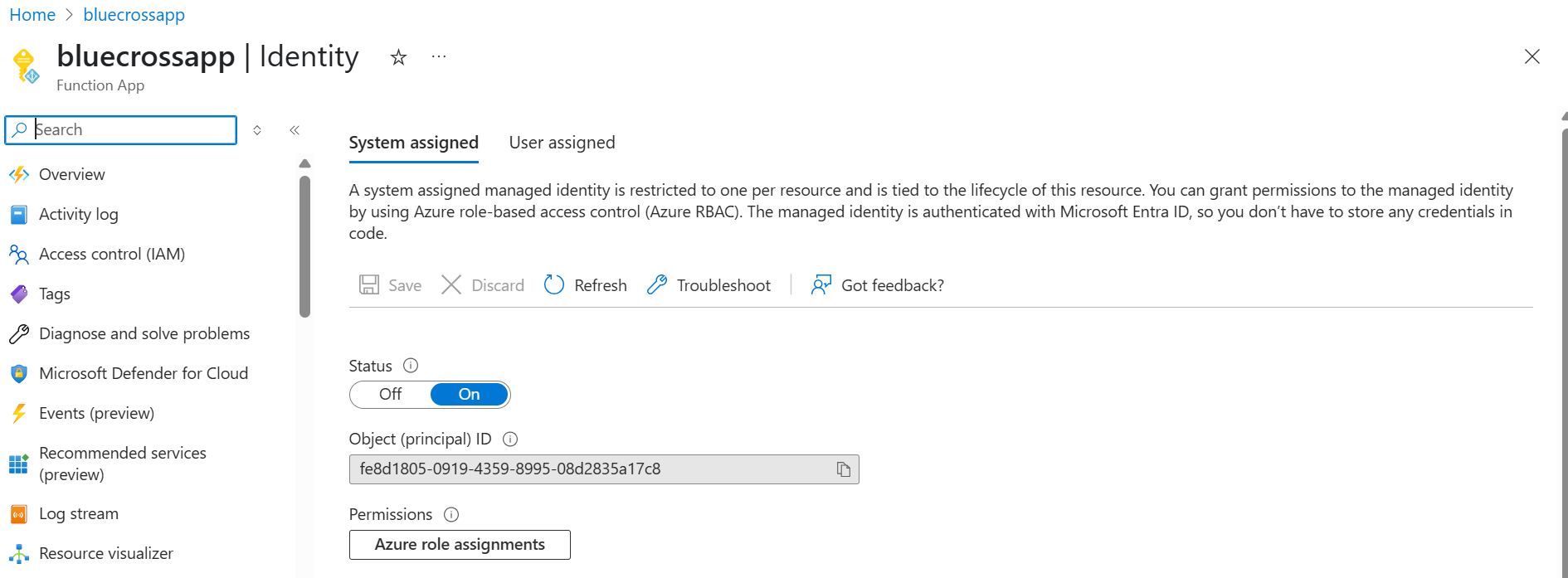The width and height of the screenshot is (1568, 578).
Task: Click the Overview lightning icon
Action: [x=19, y=174]
